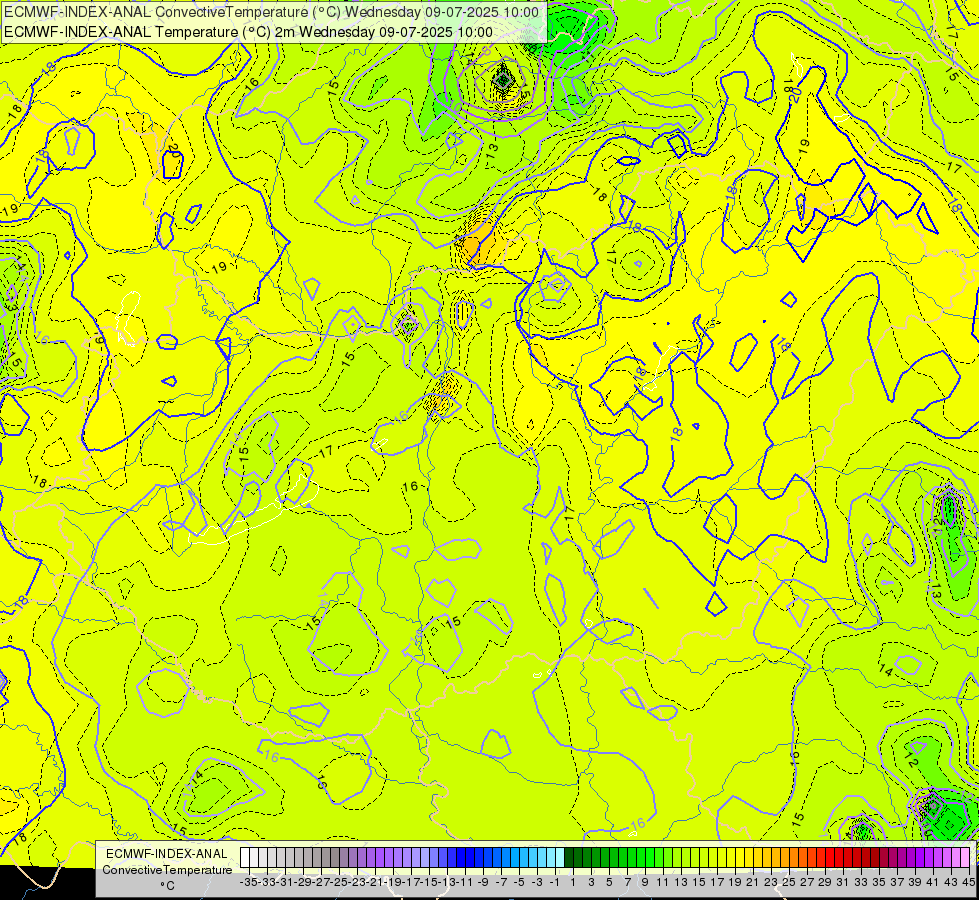Pick the white first swatch of the color scale
Viewport: 979px width, 900px height.
click(x=245, y=858)
